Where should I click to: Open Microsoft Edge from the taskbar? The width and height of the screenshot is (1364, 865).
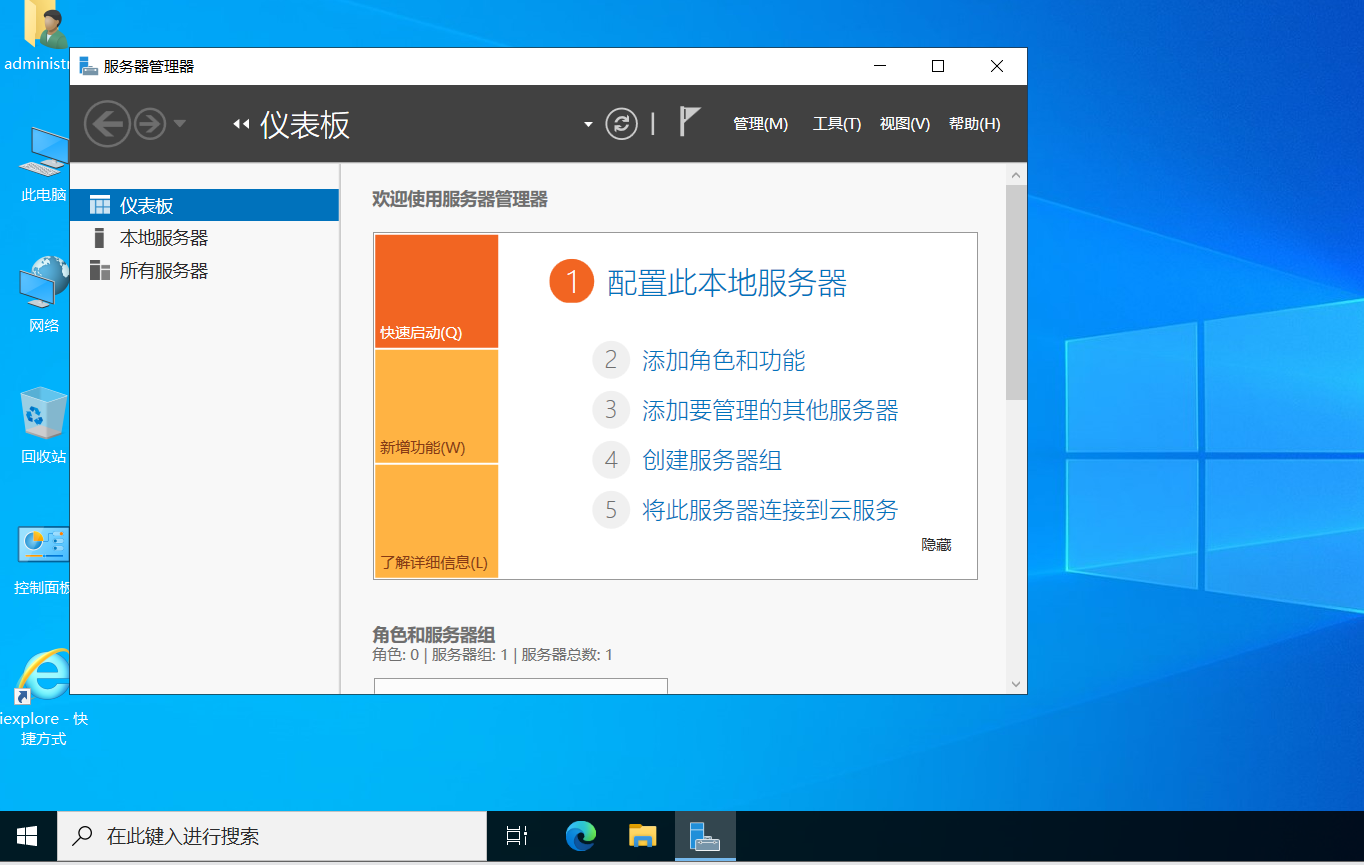(x=580, y=837)
